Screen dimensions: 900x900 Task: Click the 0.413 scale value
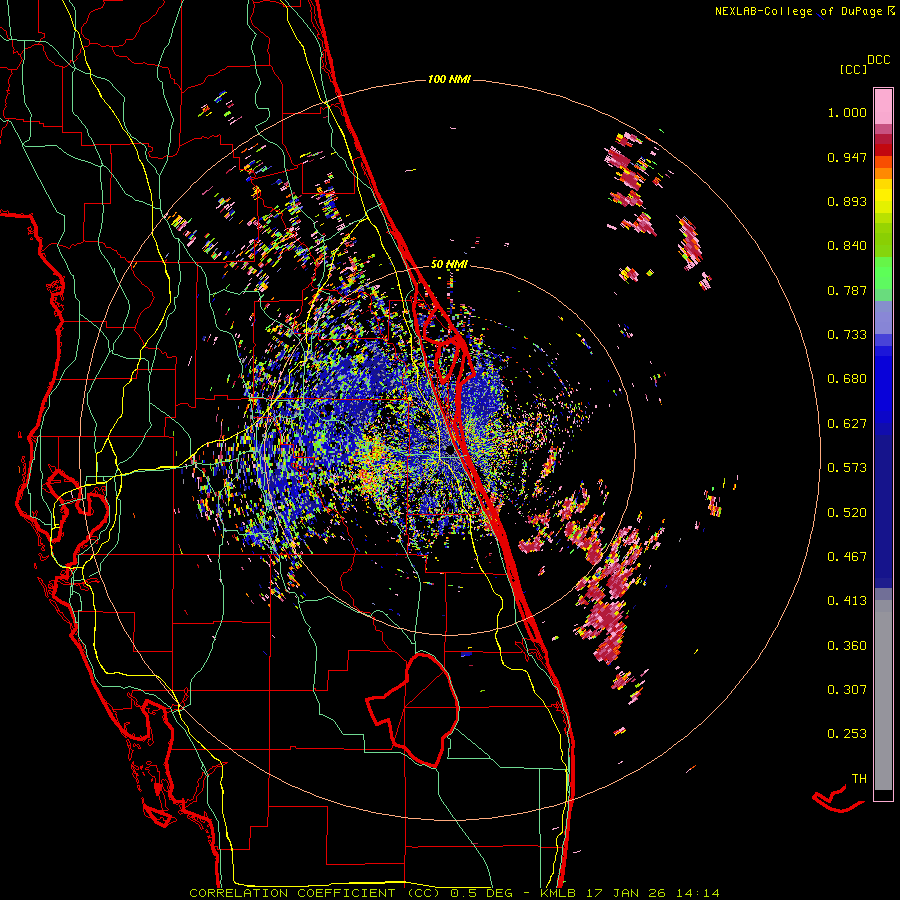coord(847,601)
